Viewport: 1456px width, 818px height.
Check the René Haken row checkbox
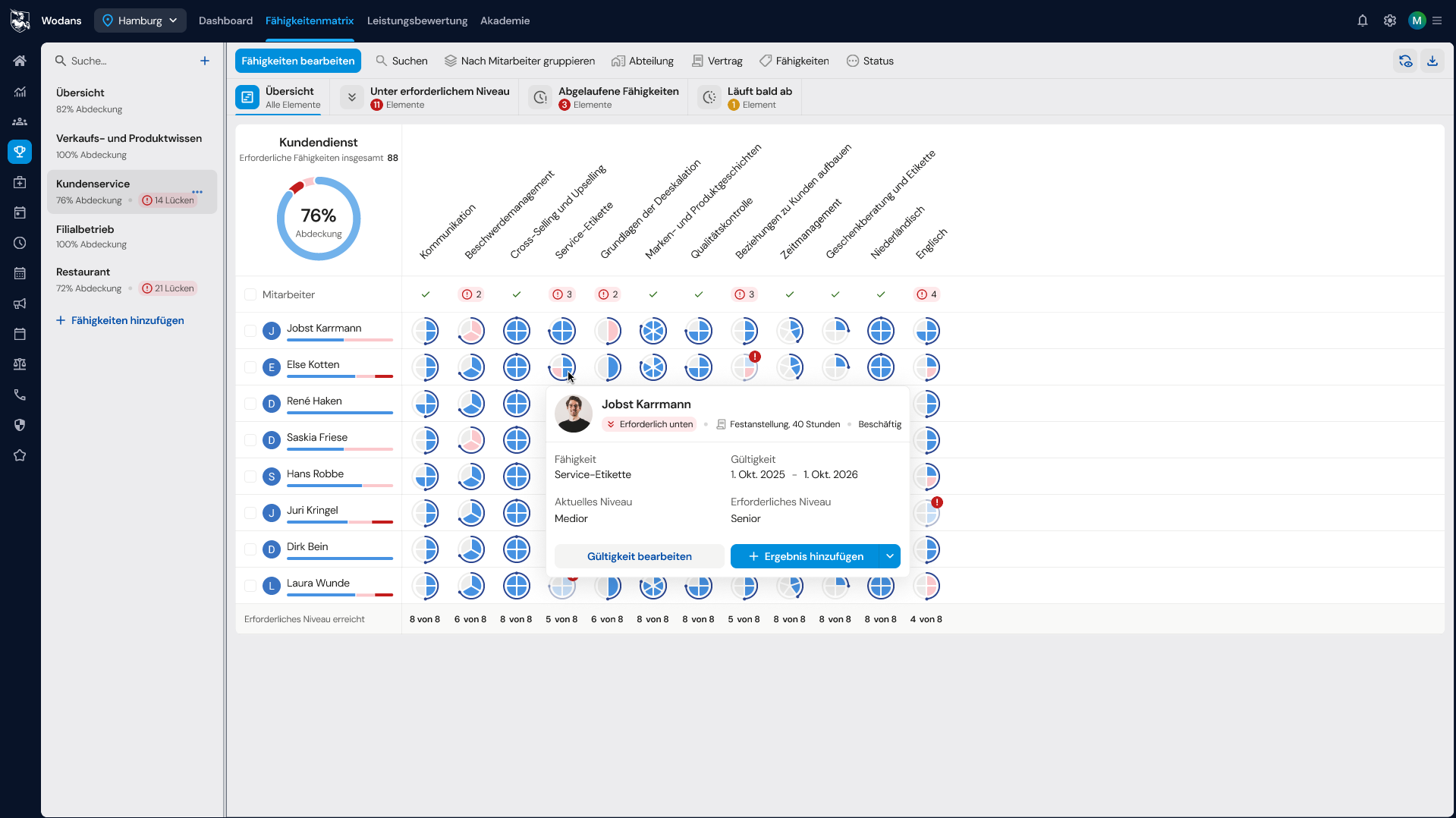pyautogui.click(x=250, y=404)
